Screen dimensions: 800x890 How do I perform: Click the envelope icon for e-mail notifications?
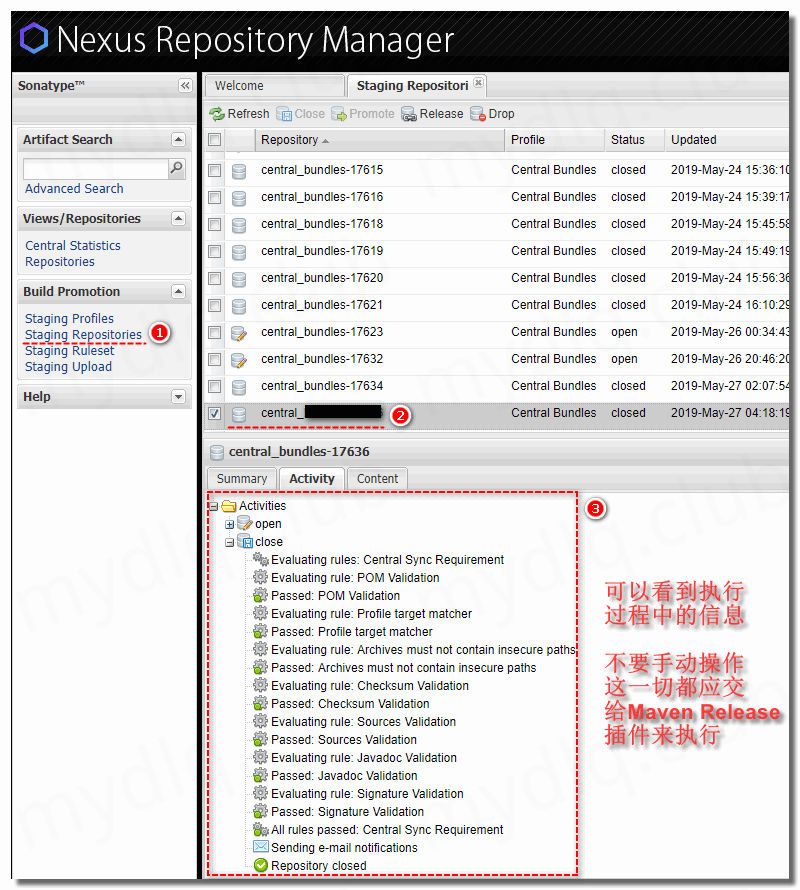[261, 847]
